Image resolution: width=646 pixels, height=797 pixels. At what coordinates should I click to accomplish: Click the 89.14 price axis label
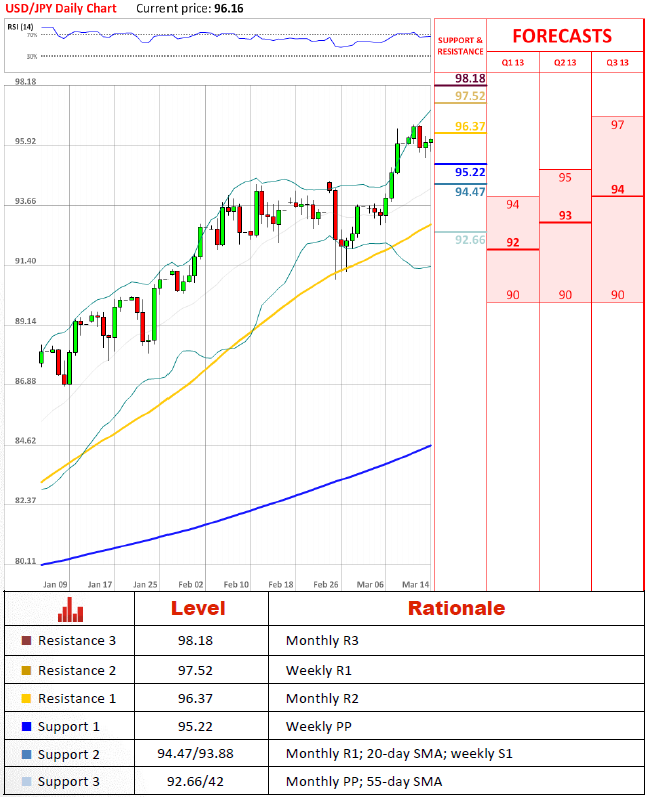tap(25, 321)
